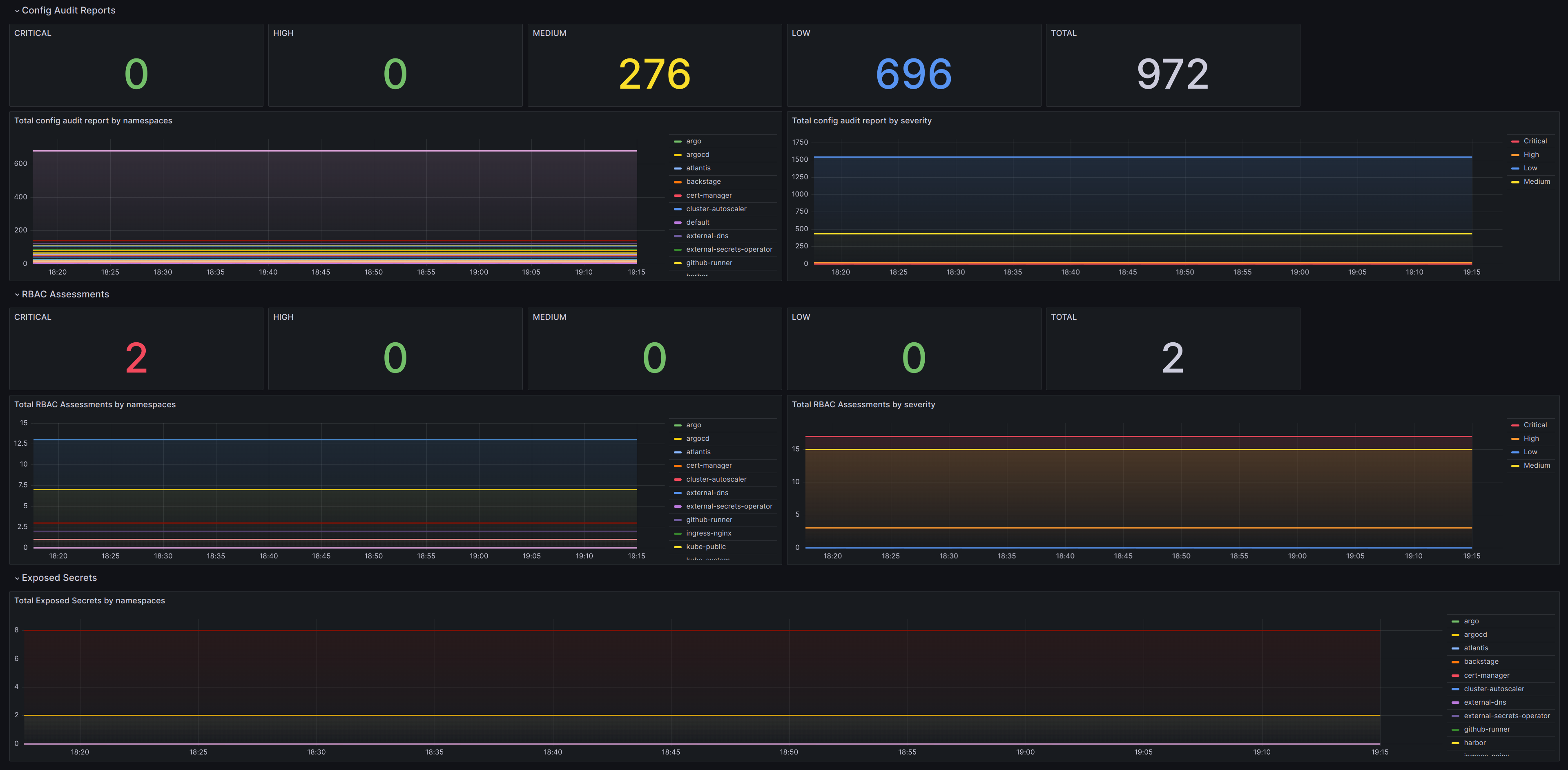Toggle the argo series in config audit legend
Viewport: 1568px width, 770px height.
[x=693, y=141]
